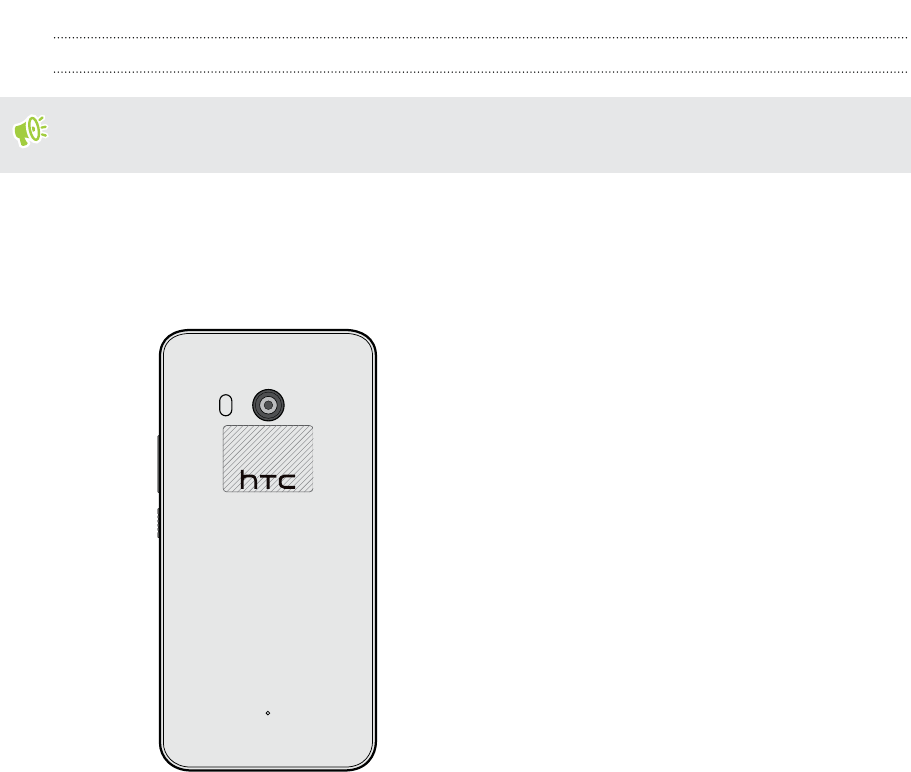This screenshot has height=772, width=911.
Task: Click the HTC logo on the phone back
Action: pos(268,480)
